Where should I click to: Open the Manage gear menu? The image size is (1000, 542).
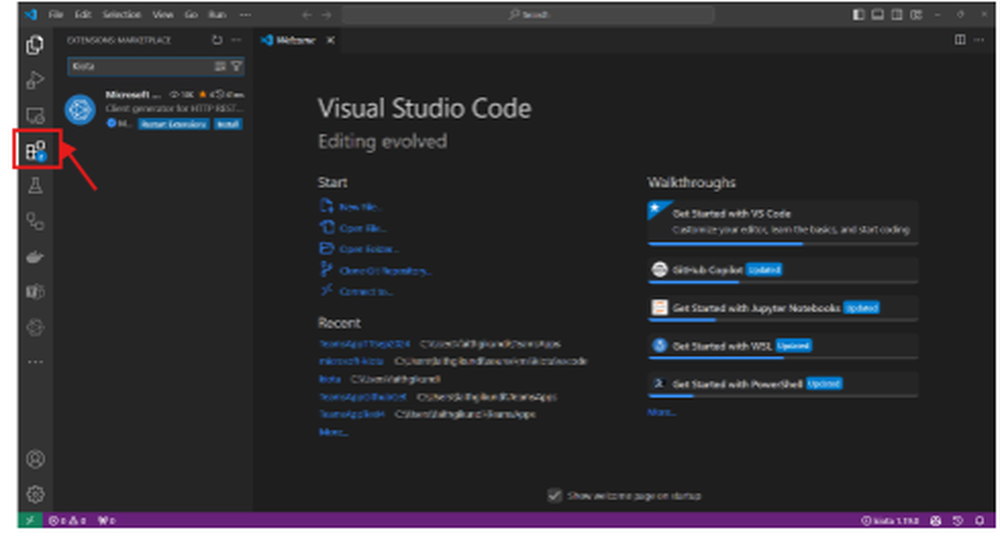[36, 494]
